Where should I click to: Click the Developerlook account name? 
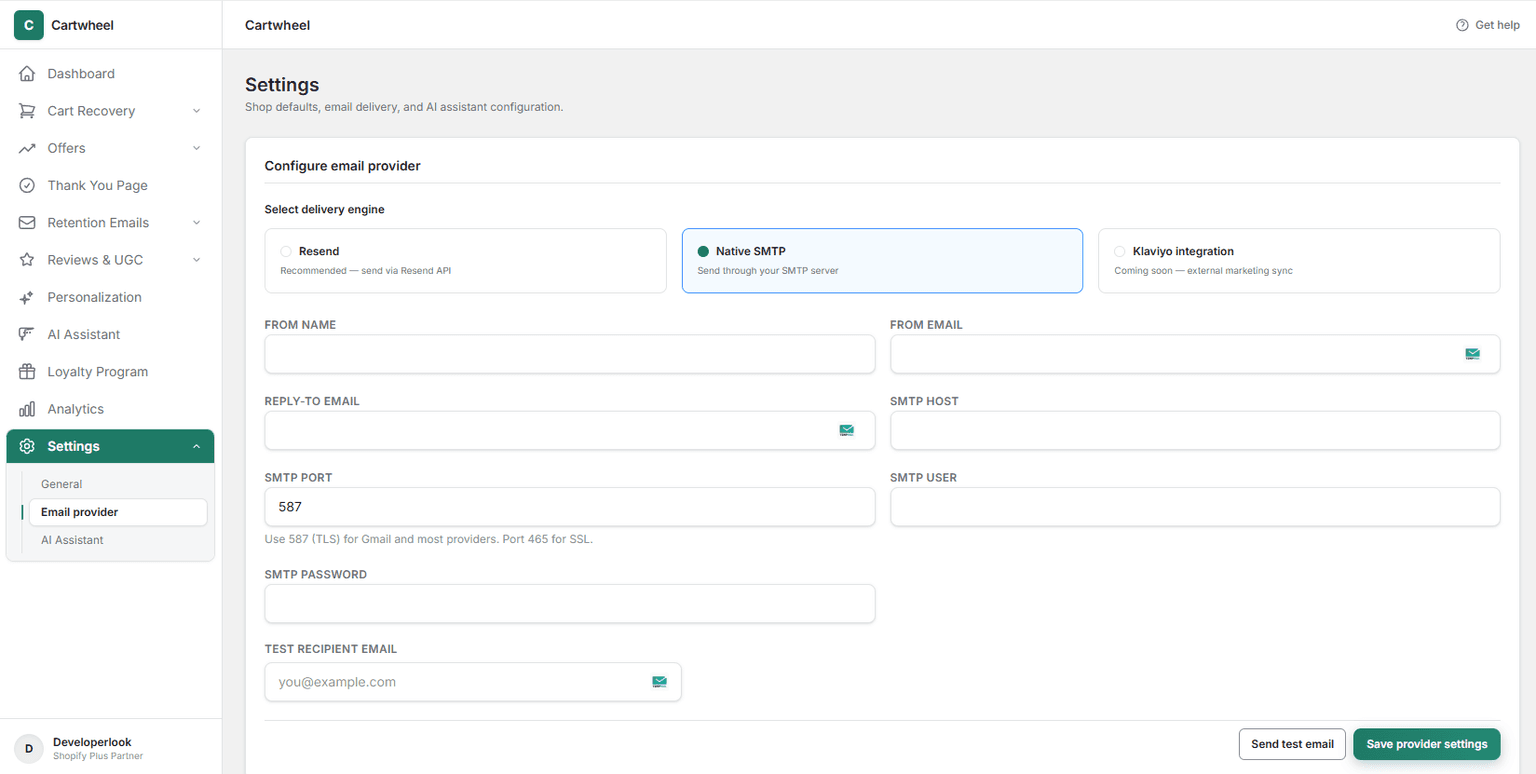[92, 742]
